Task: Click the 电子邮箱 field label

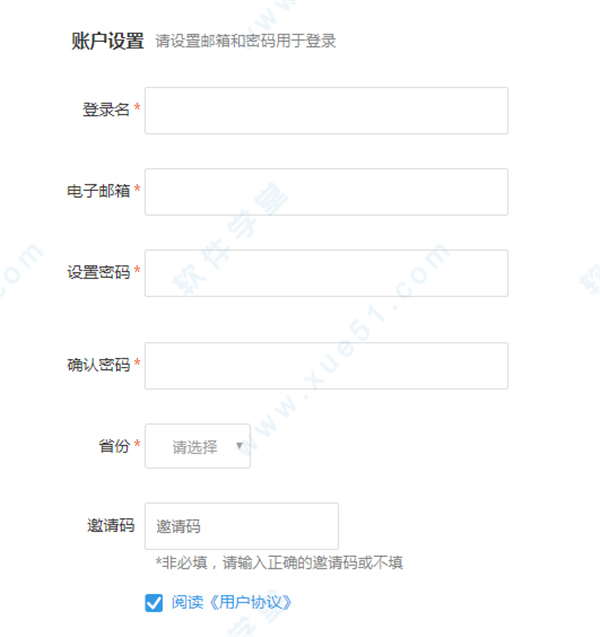Action: 98,191
